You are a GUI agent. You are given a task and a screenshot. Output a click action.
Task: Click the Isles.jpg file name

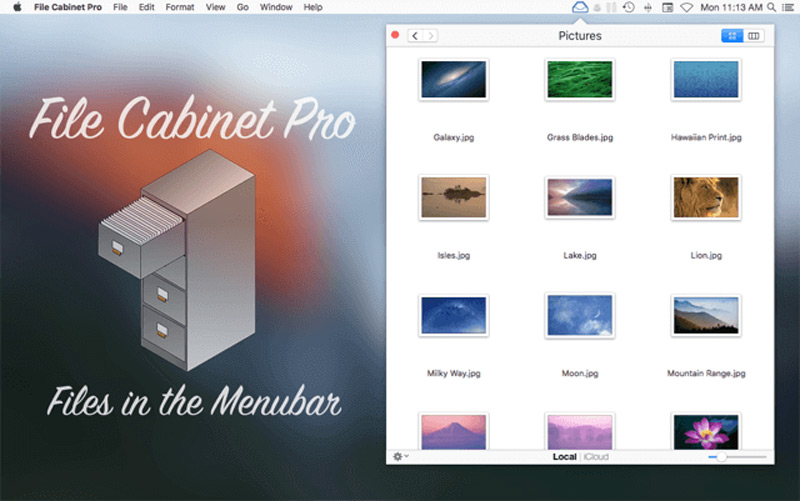click(454, 255)
